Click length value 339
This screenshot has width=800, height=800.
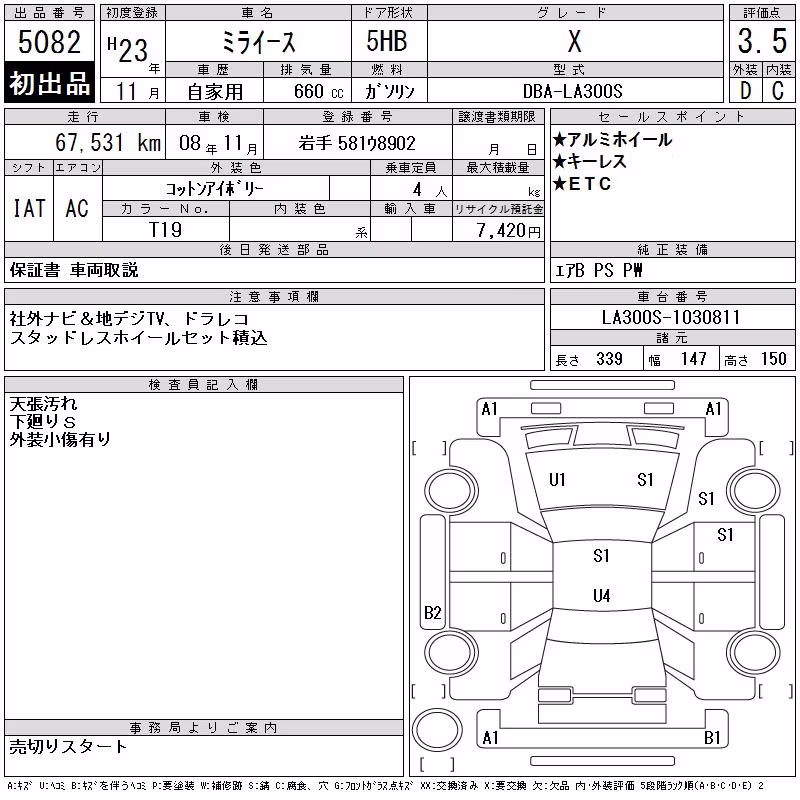tap(609, 359)
